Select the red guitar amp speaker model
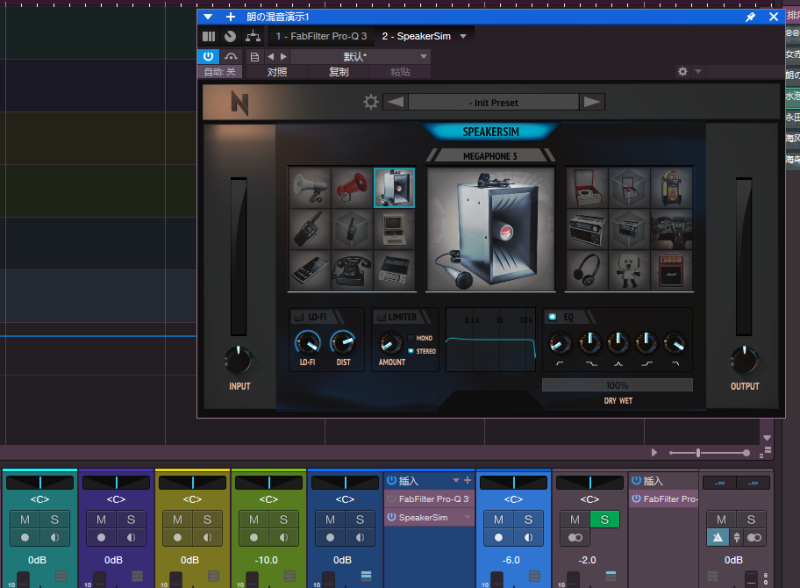The image size is (800, 588). click(670, 269)
